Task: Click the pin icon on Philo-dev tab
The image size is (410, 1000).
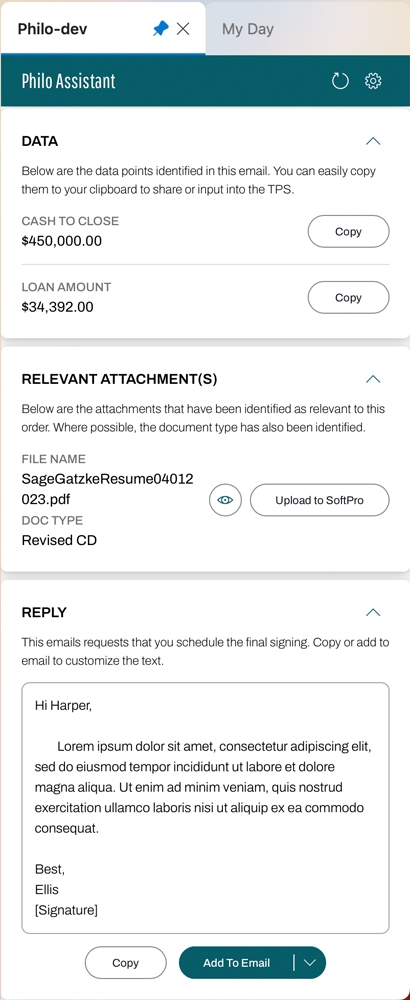Action: (161, 29)
